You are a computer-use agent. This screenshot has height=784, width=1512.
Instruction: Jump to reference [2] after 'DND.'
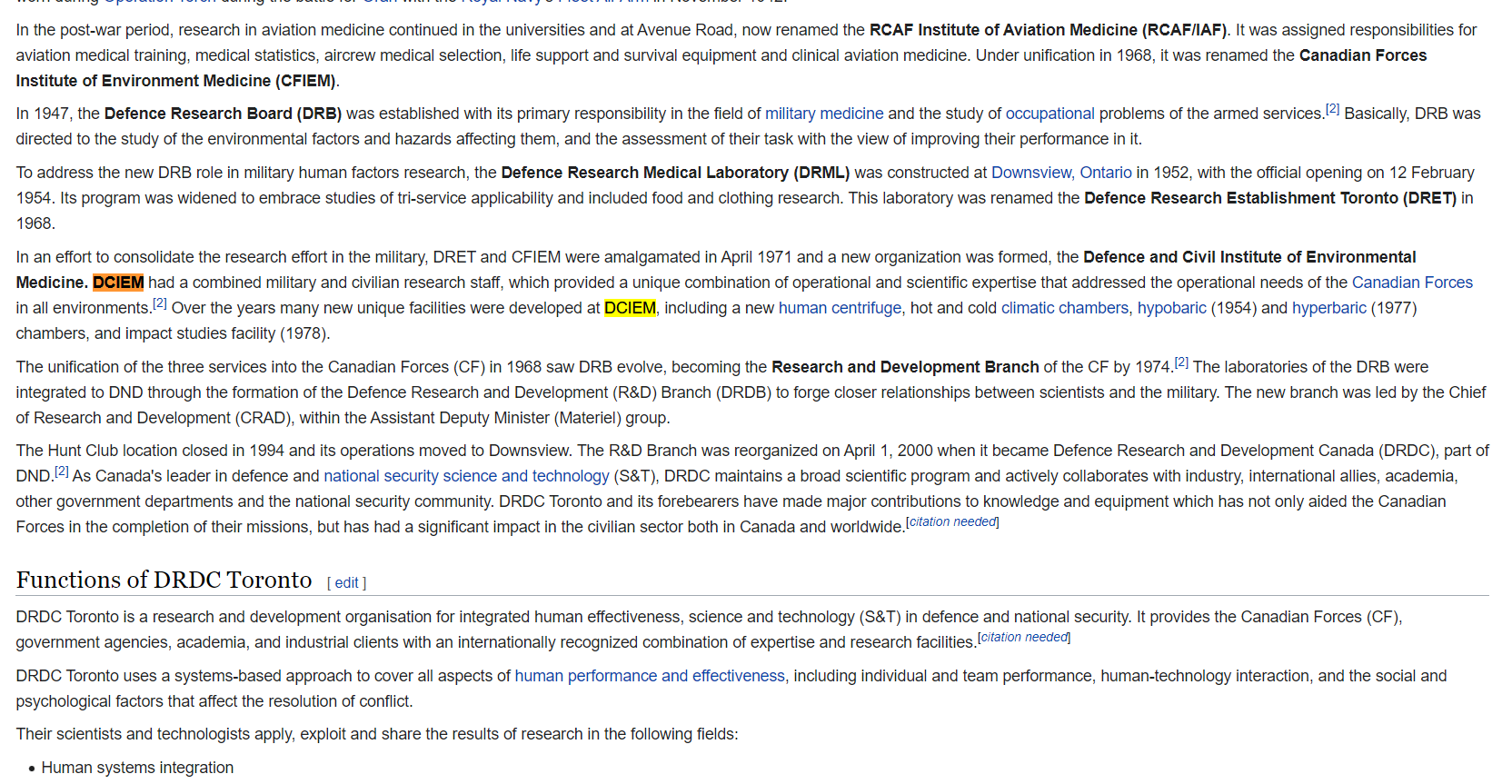(62, 471)
